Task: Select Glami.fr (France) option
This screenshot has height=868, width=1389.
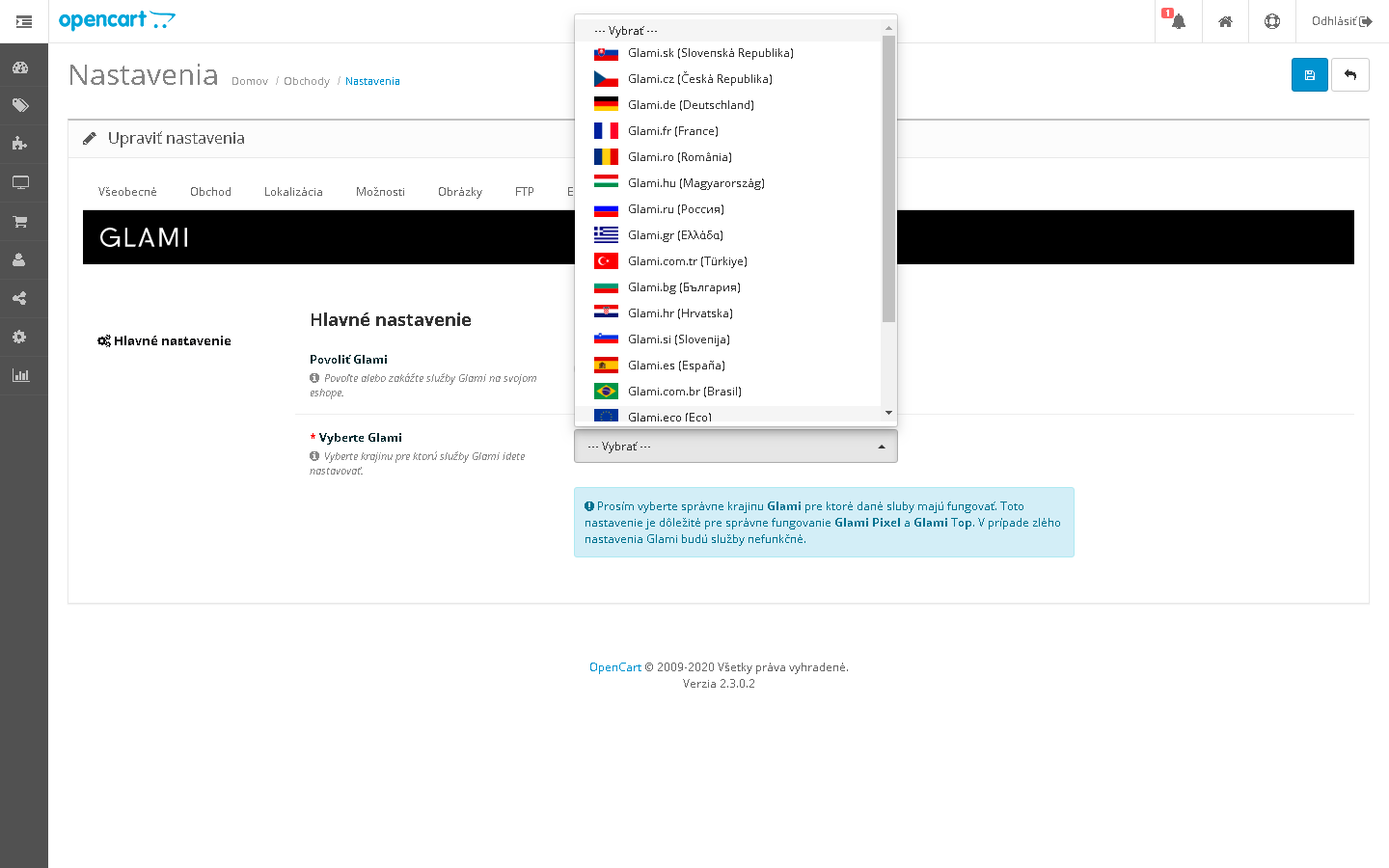Action: point(728,131)
